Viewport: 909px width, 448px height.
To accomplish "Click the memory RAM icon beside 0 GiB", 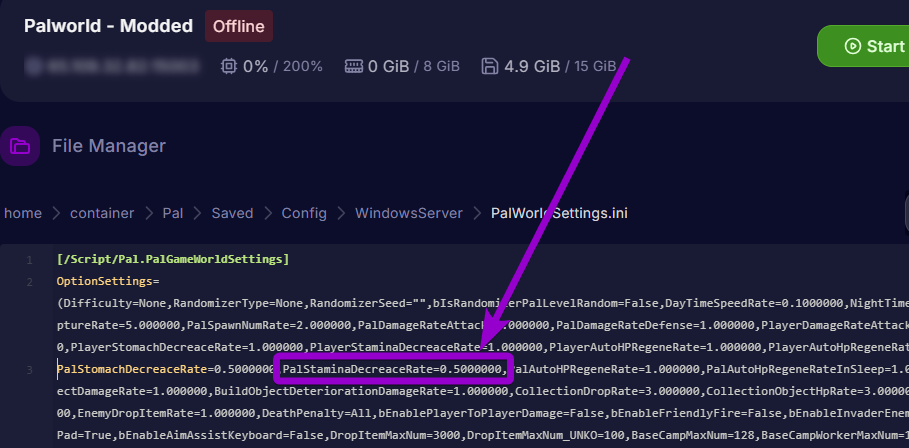I will (353, 67).
